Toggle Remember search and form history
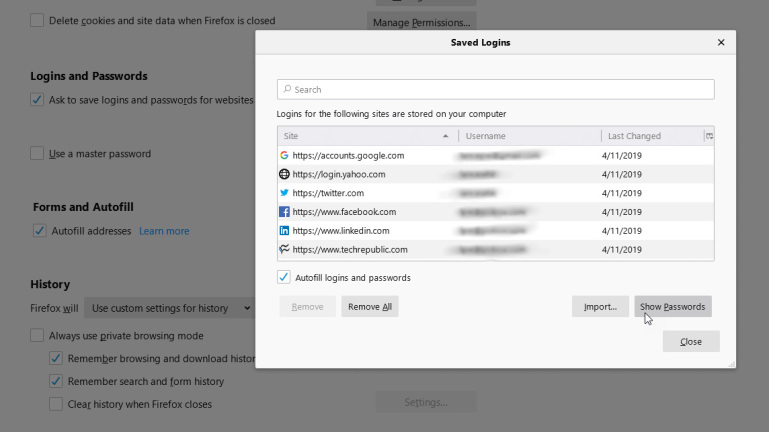 [x=56, y=381]
